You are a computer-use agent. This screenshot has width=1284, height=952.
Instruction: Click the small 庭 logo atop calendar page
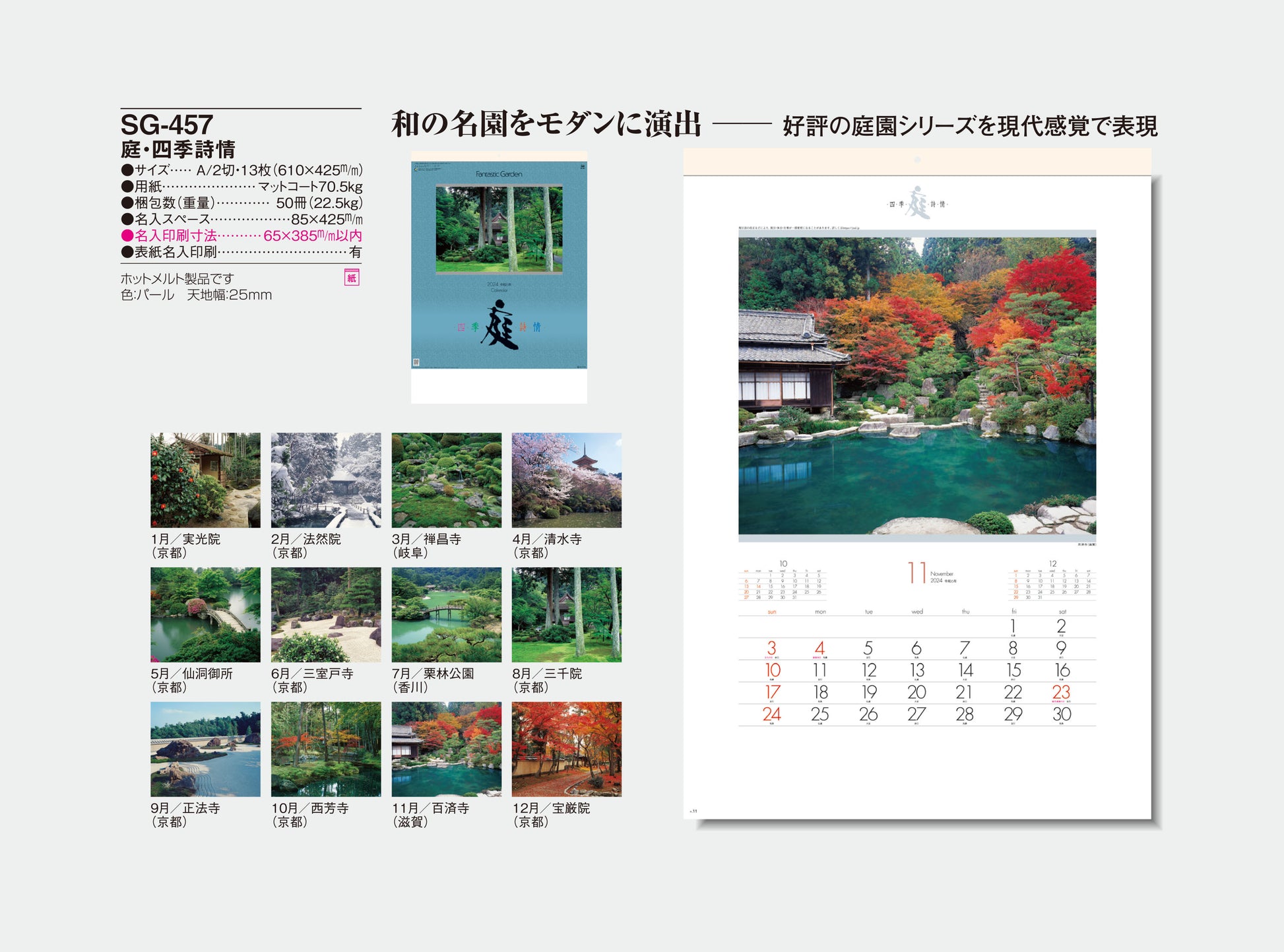pos(917,203)
